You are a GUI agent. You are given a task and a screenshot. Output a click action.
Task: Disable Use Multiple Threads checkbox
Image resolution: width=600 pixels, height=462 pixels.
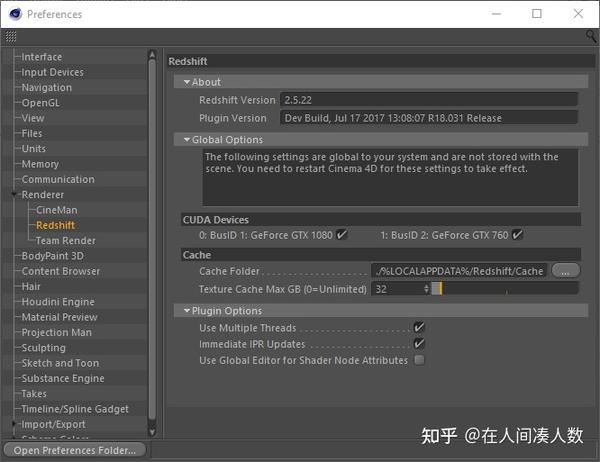pyautogui.click(x=419, y=327)
